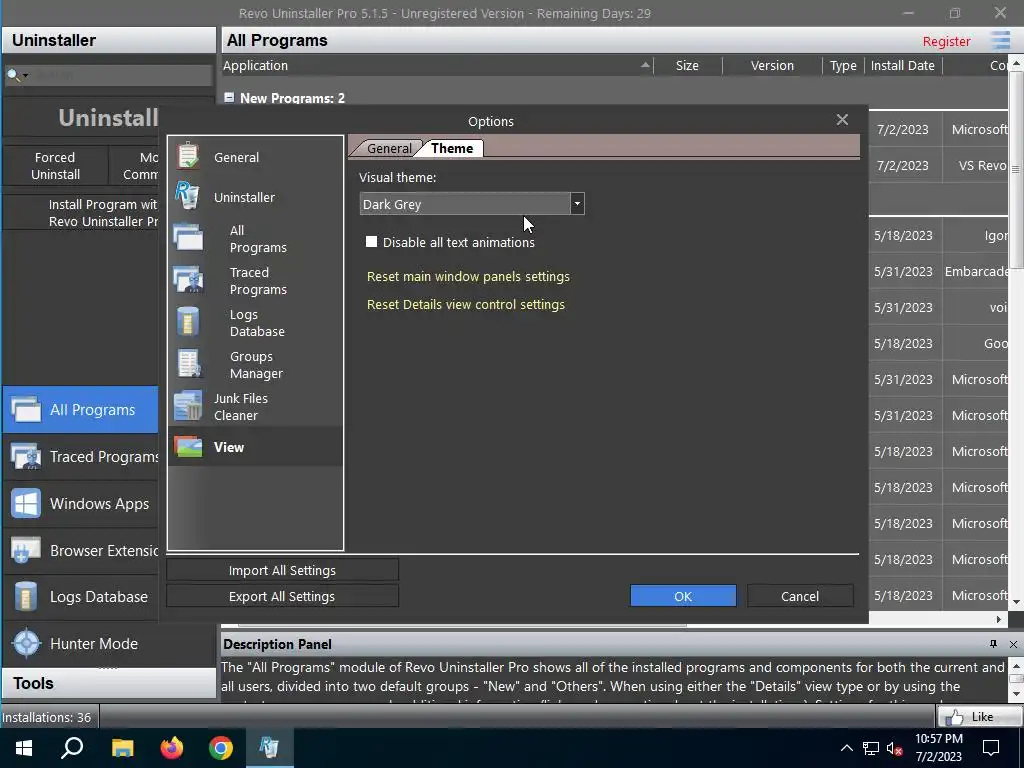Sort by Install Date column header

903,65
